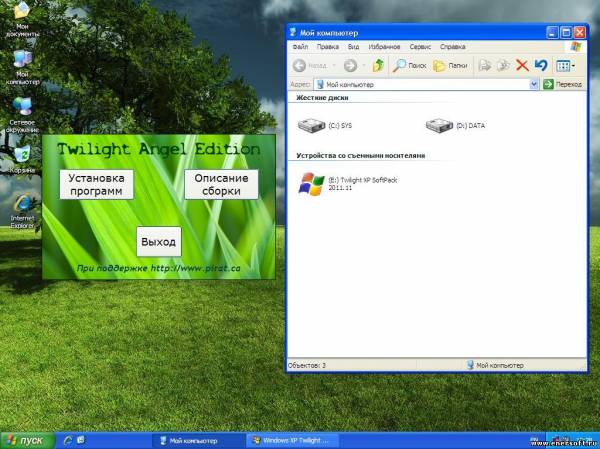Click Описание сборки button

pos(221,184)
